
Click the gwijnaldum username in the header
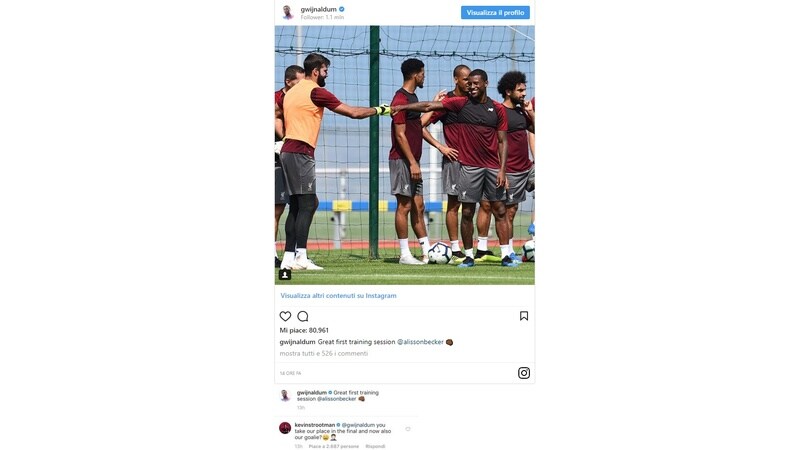[x=319, y=9]
